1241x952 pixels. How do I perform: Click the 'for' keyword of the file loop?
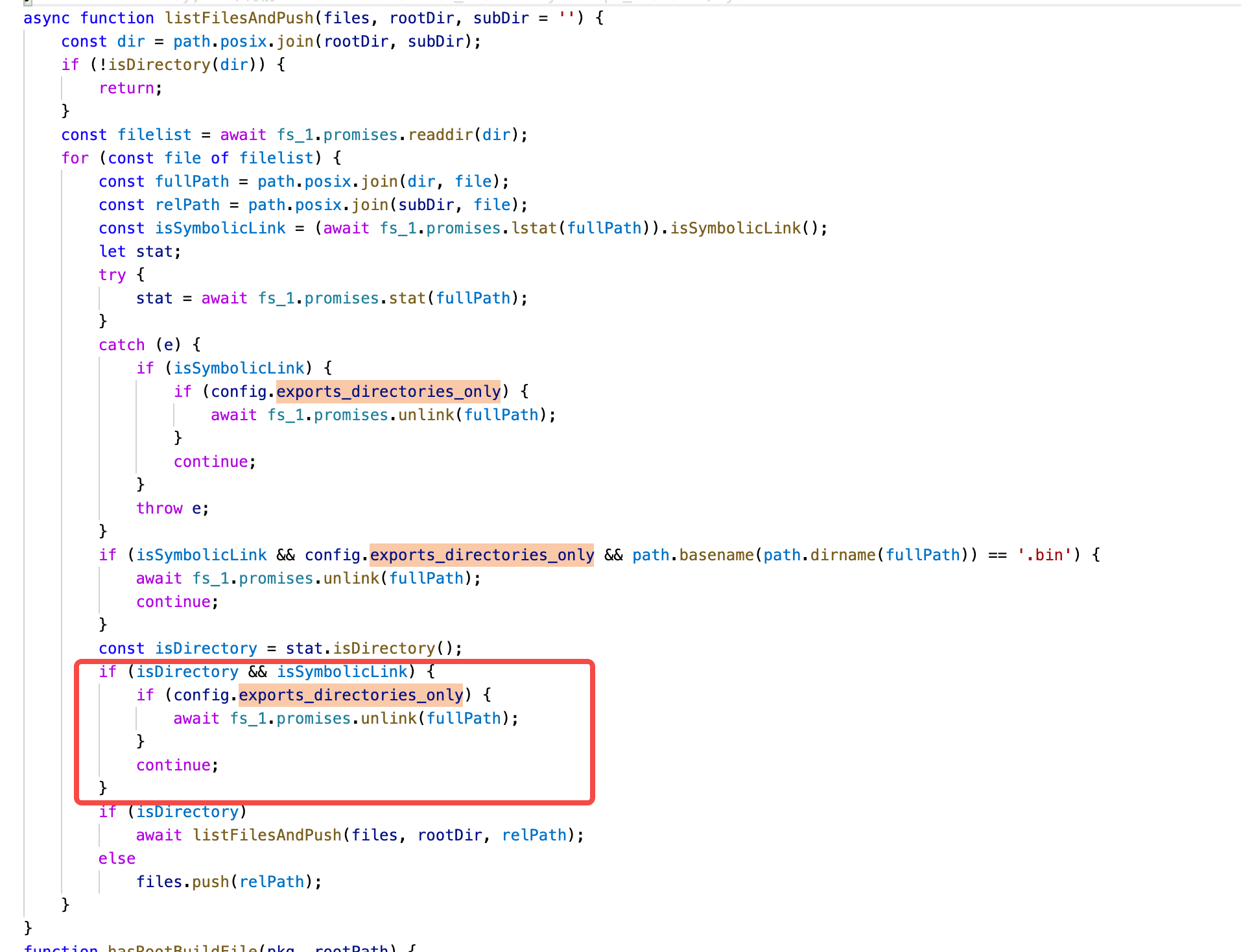click(75, 158)
